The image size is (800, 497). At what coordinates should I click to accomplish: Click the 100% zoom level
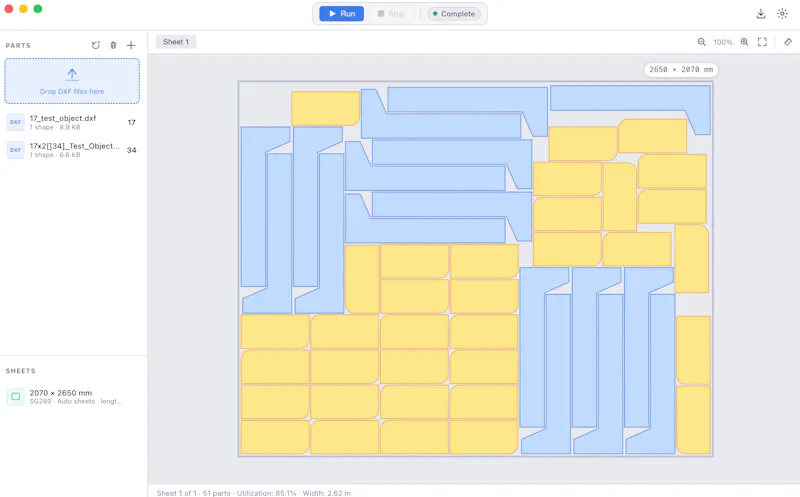(723, 42)
